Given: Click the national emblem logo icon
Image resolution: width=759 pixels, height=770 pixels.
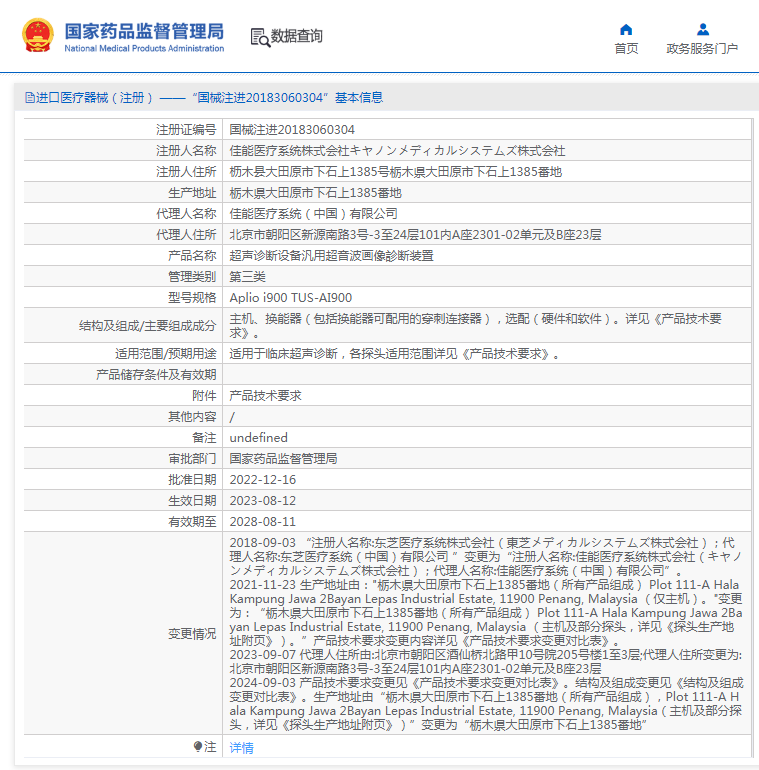Looking at the screenshot, I should (38, 36).
